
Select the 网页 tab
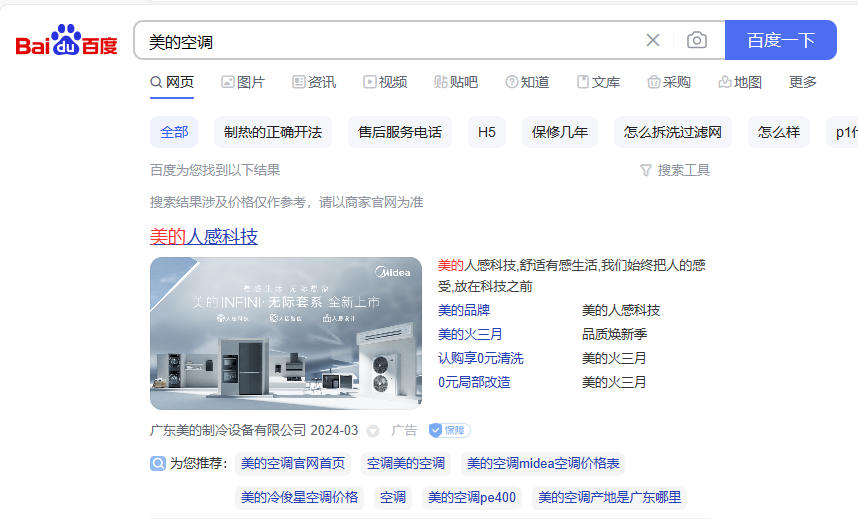[x=172, y=82]
